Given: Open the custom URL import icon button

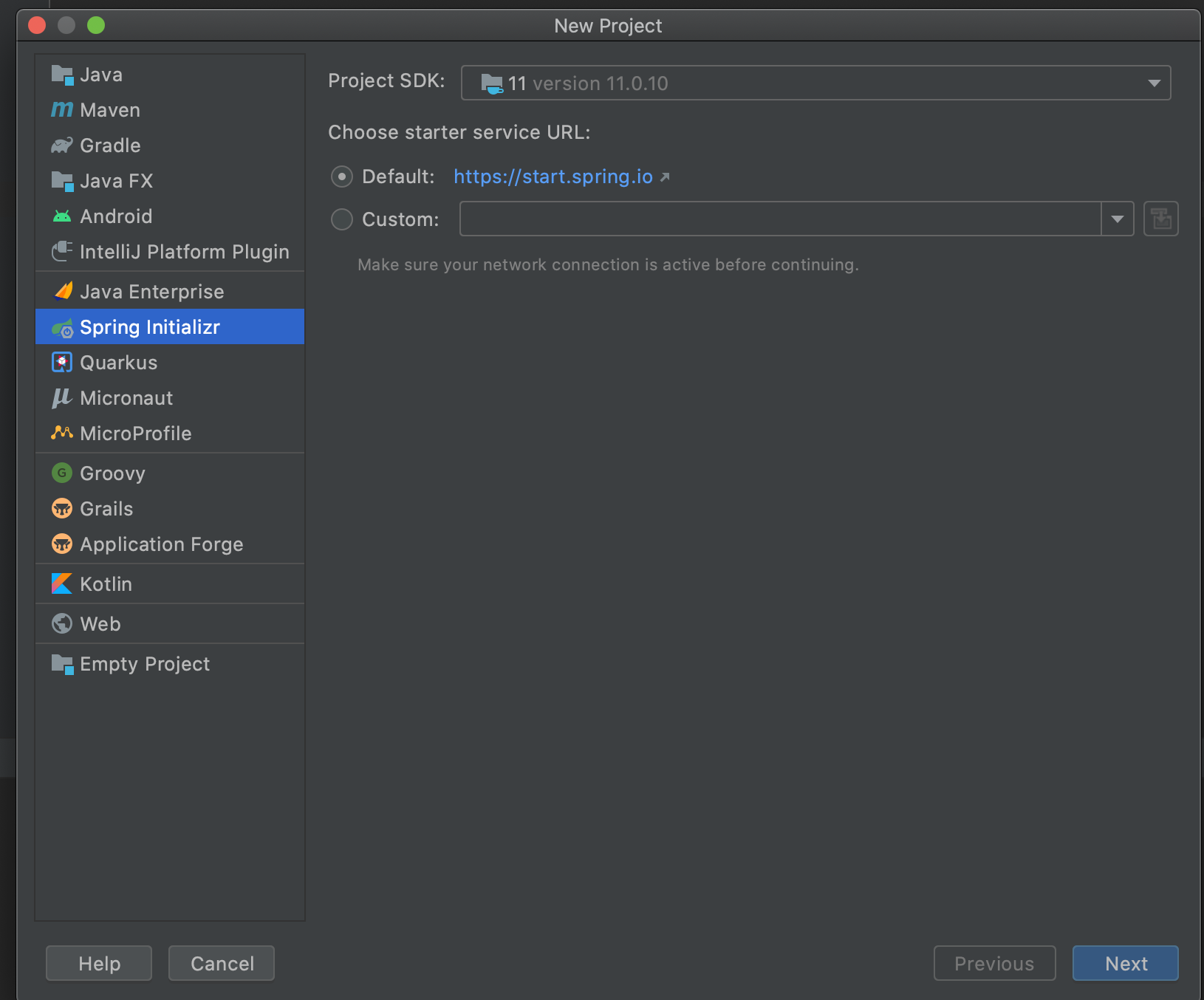Looking at the screenshot, I should (x=1161, y=219).
